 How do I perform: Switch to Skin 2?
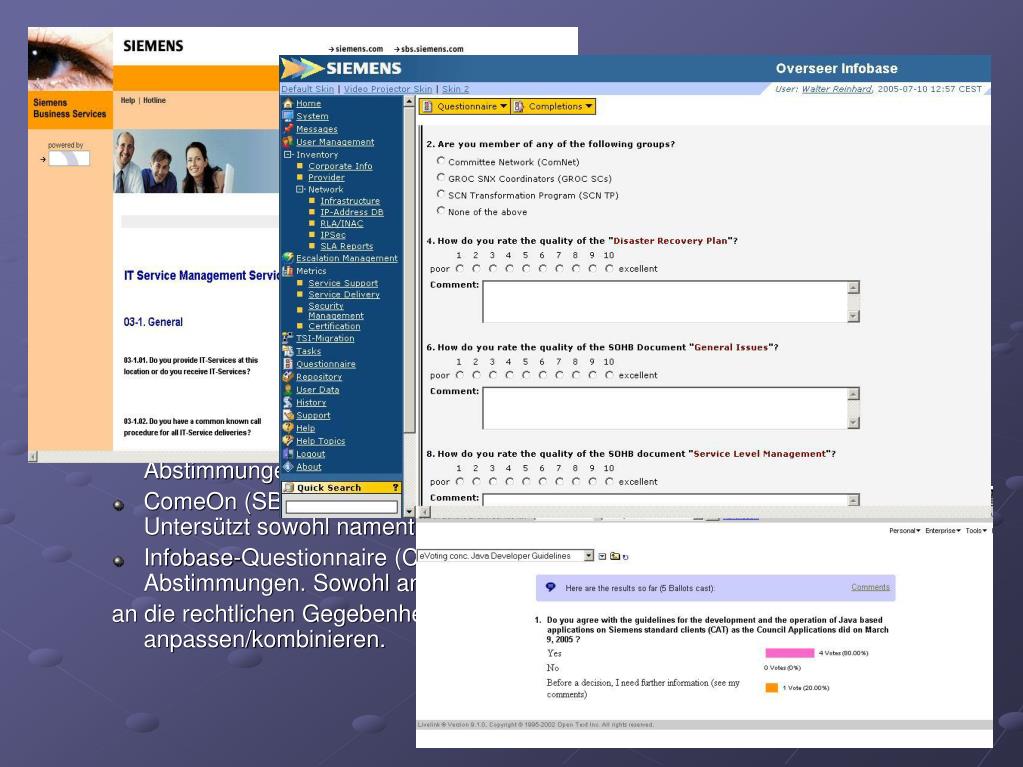tap(455, 89)
